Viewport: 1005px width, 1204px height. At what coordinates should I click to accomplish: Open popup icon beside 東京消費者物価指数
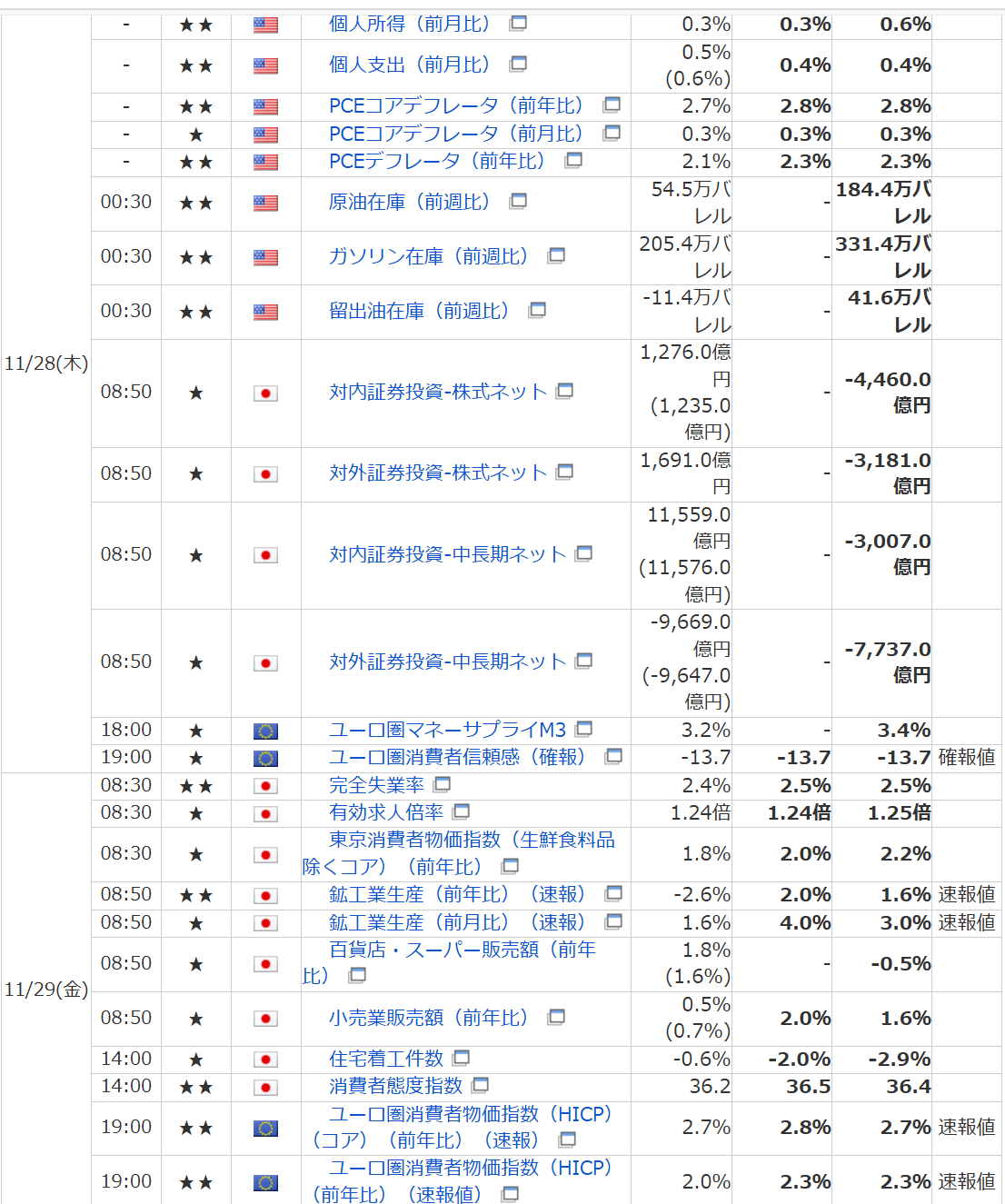(x=510, y=866)
